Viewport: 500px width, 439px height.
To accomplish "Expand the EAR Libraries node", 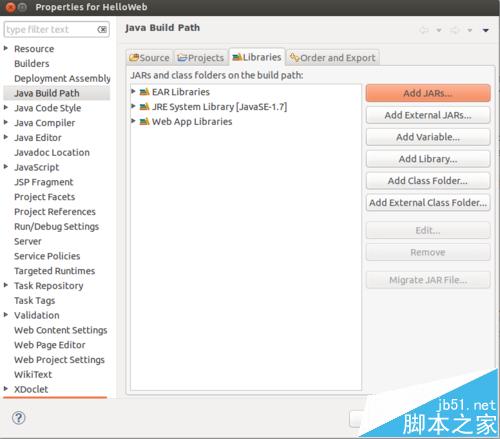I will (x=133, y=91).
